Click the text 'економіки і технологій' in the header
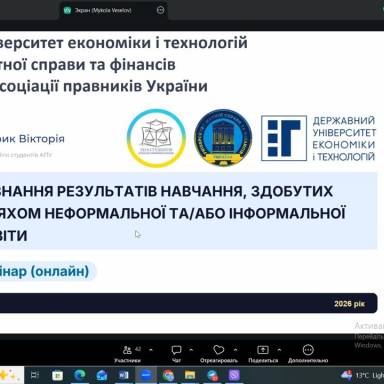Image resolution: width=384 pixels, height=384 pixels. 157,43
